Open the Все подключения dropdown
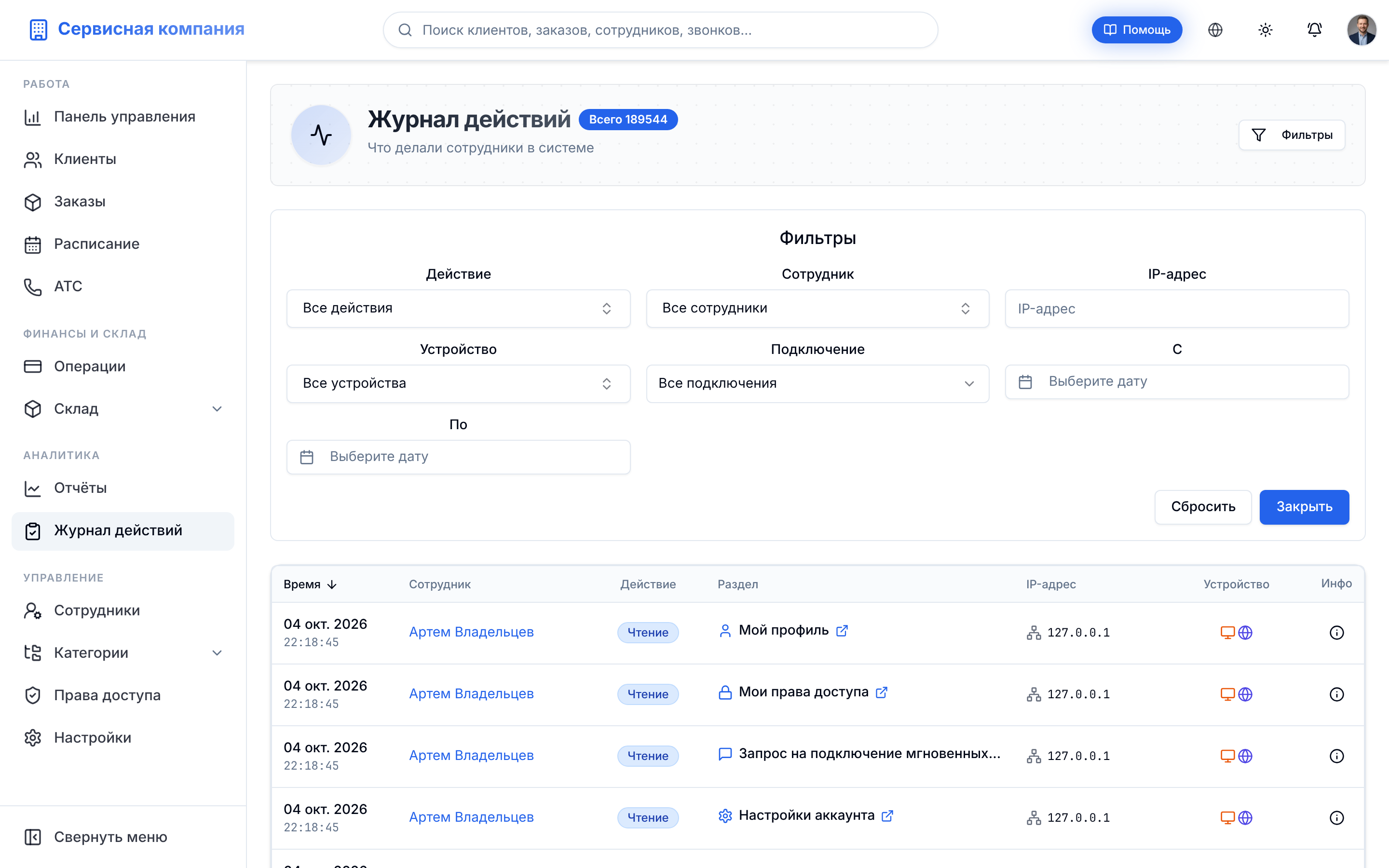Image resolution: width=1389 pixels, height=868 pixels. 817,383
